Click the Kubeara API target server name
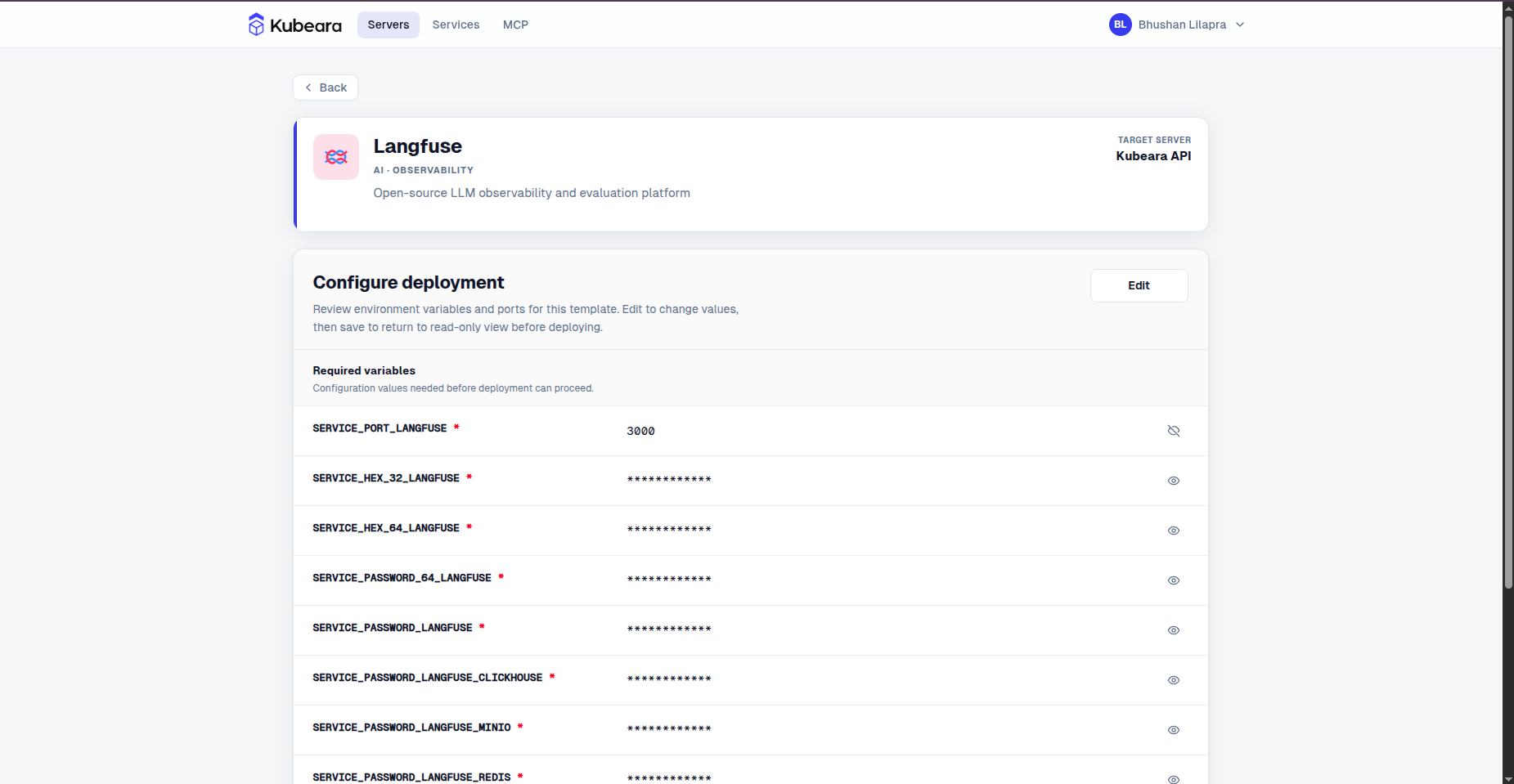 tap(1153, 156)
